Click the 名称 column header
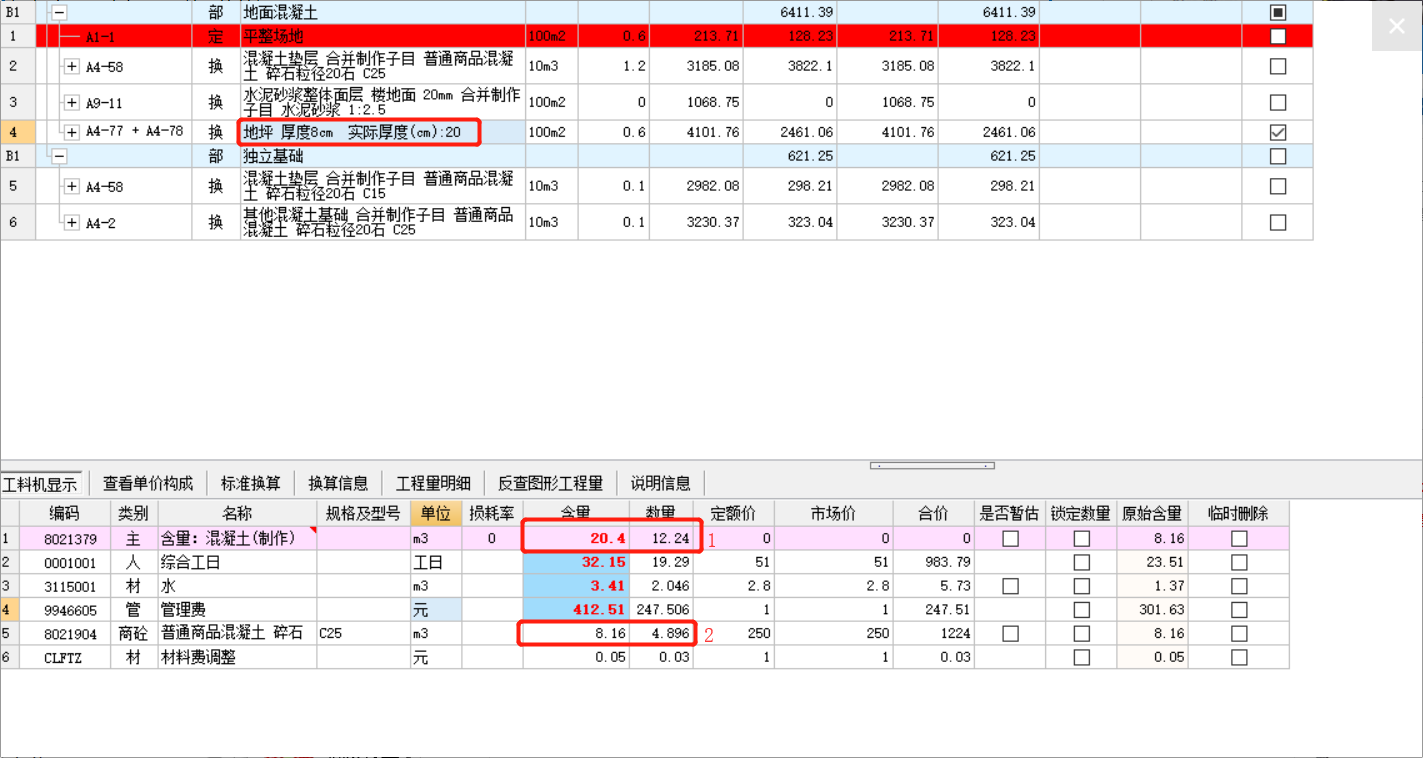This screenshot has height=758, width=1423. point(237,513)
